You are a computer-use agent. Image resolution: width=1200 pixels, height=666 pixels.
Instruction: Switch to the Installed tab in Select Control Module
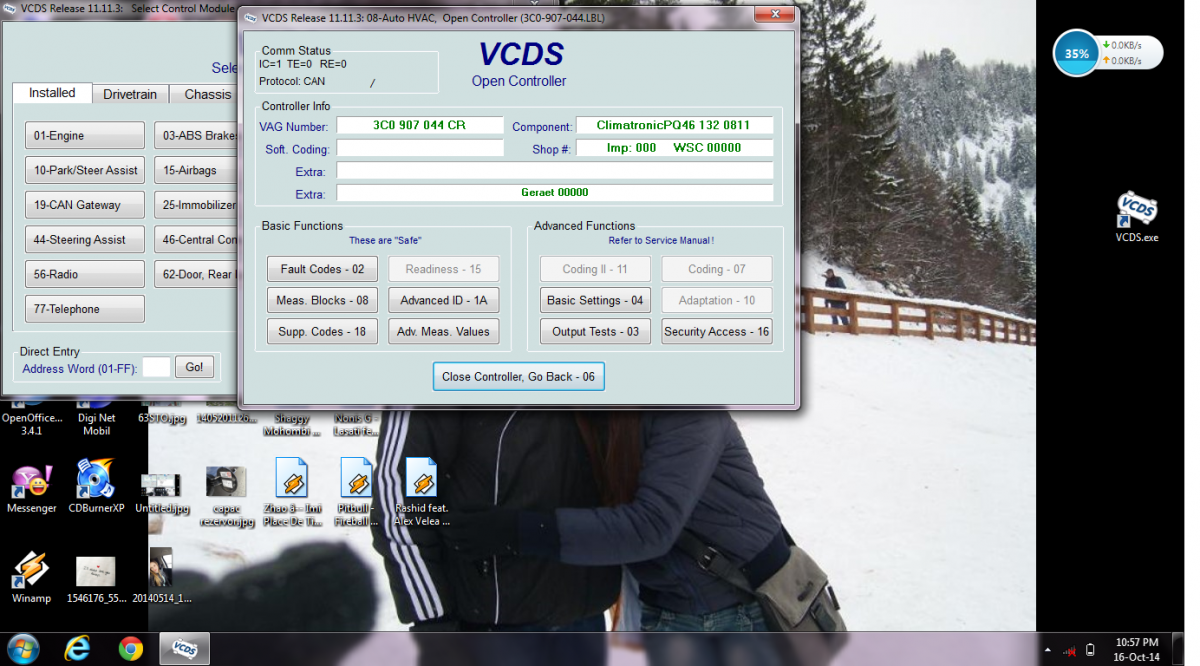point(52,92)
